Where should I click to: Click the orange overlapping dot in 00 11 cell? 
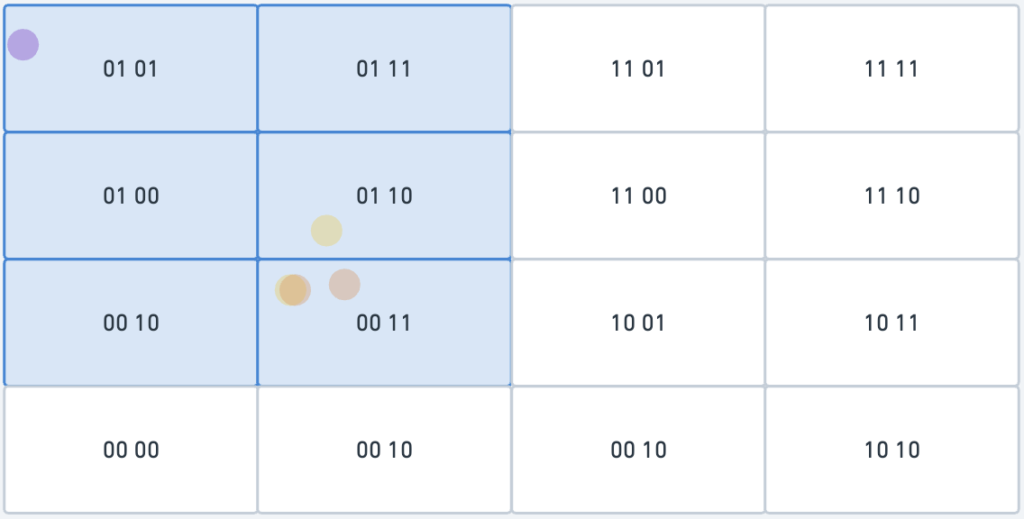click(x=295, y=290)
